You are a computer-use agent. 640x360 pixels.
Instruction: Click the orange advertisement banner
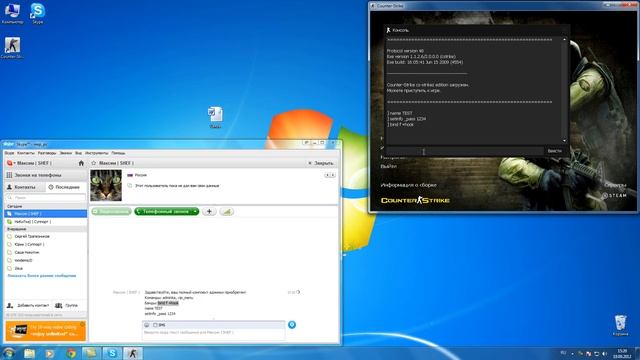click(x=45, y=331)
